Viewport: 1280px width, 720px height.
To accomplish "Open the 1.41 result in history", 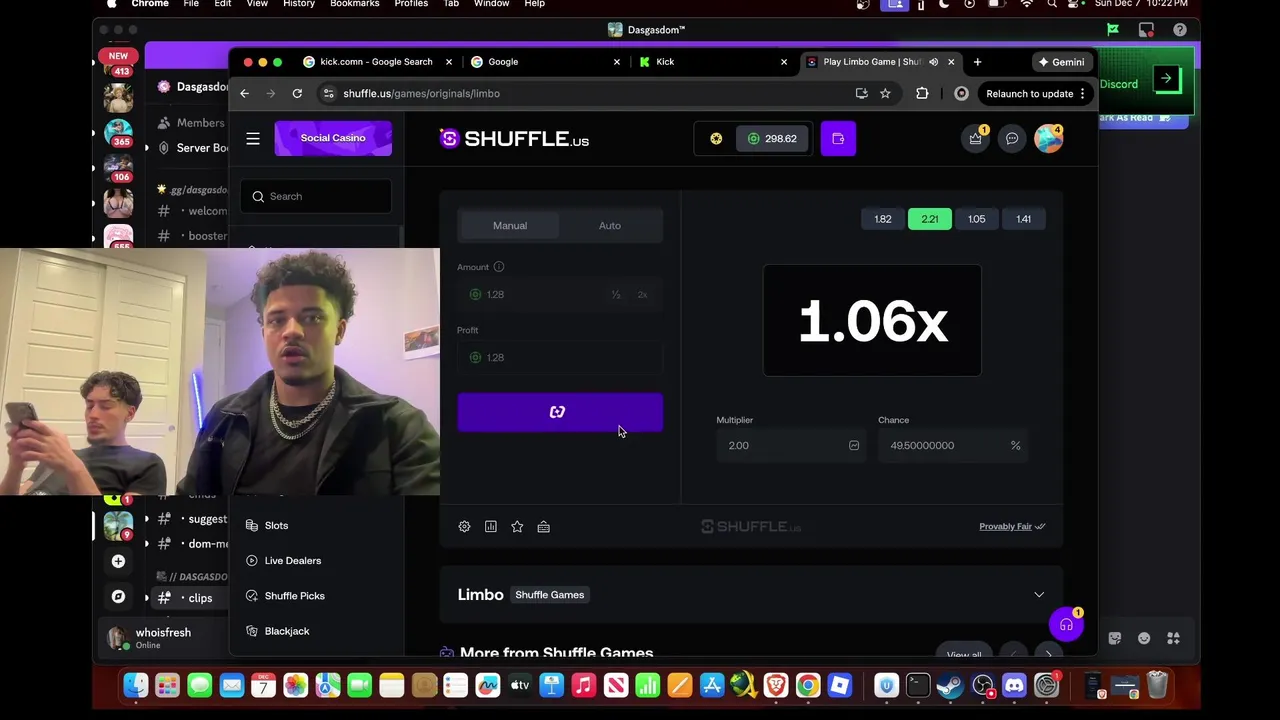I will click(1023, 219).
